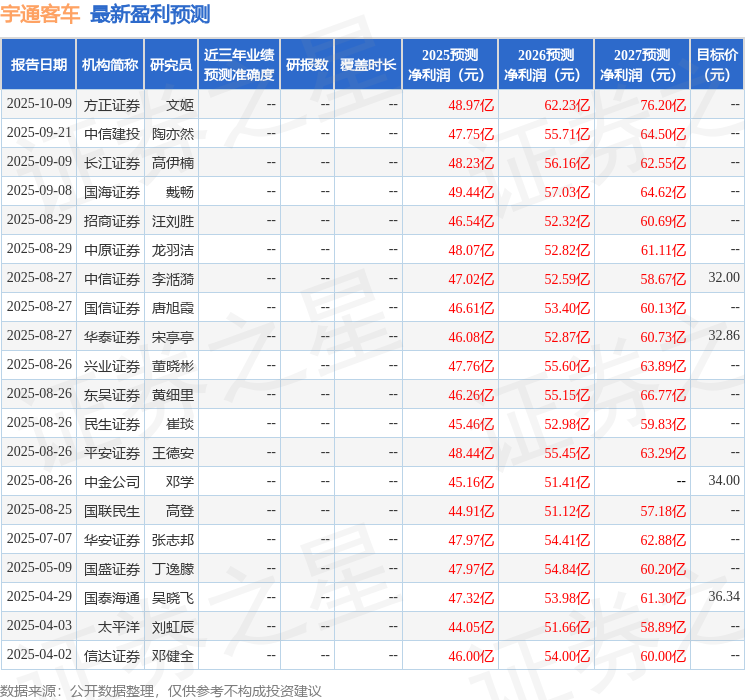
Task: Select 招商证券 institution cell
Action: 112,221
